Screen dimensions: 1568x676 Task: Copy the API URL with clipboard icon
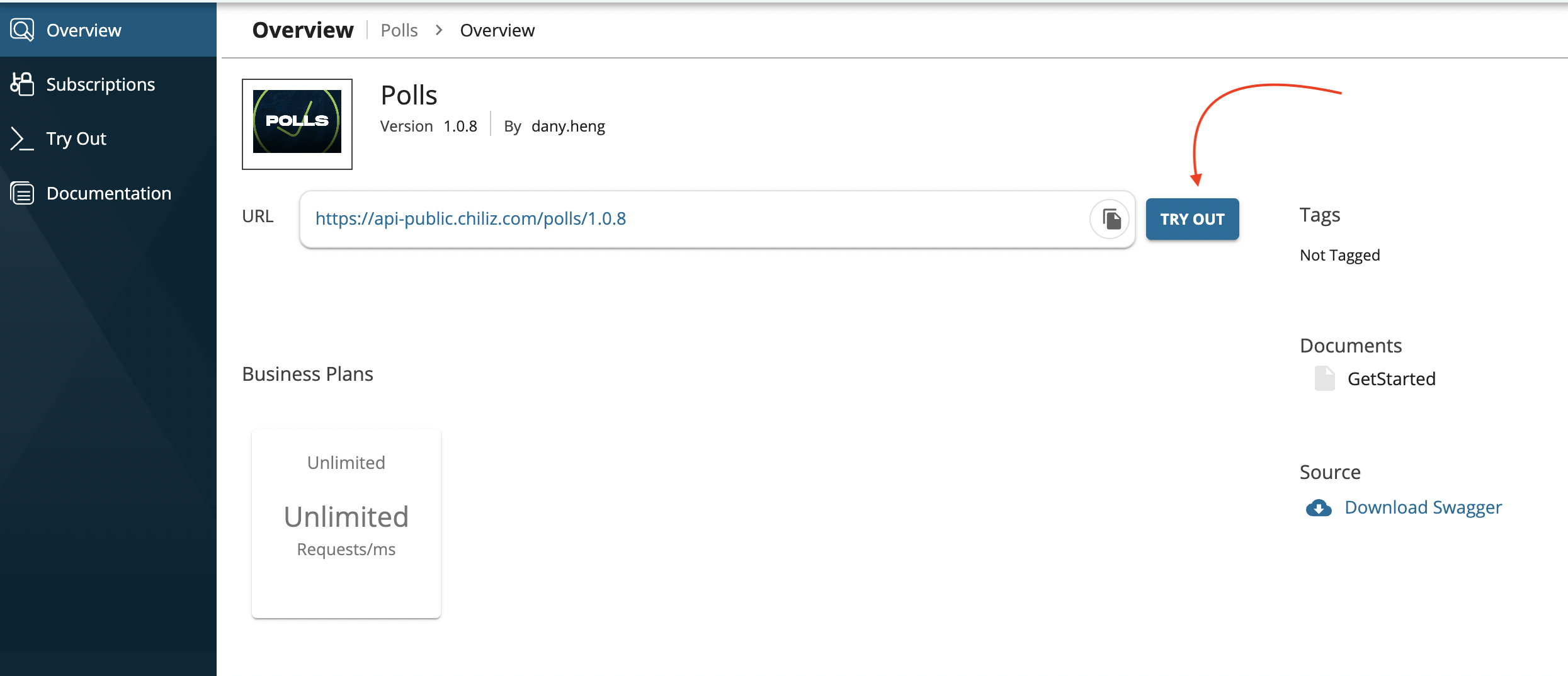(1111, 219)
